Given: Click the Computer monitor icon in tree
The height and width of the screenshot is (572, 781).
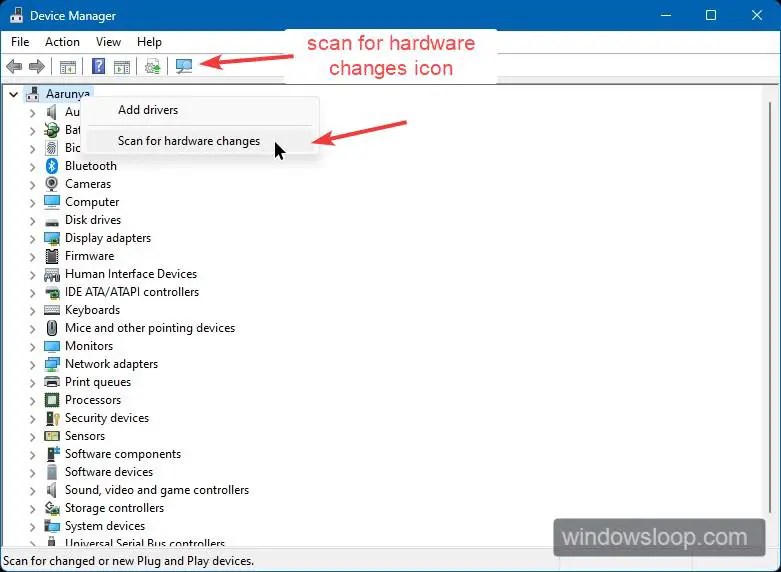Looking at the screenshot, I should tap(52, 202).
